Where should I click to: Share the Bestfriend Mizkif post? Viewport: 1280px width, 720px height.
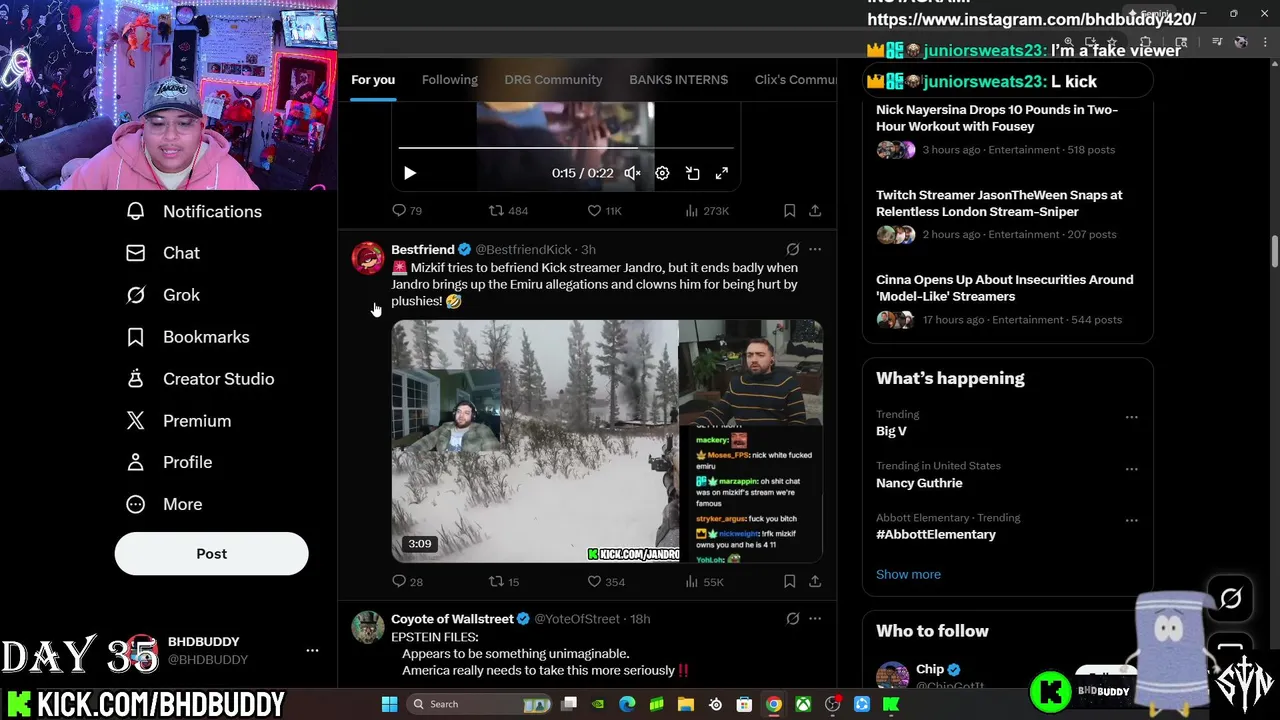815,581
